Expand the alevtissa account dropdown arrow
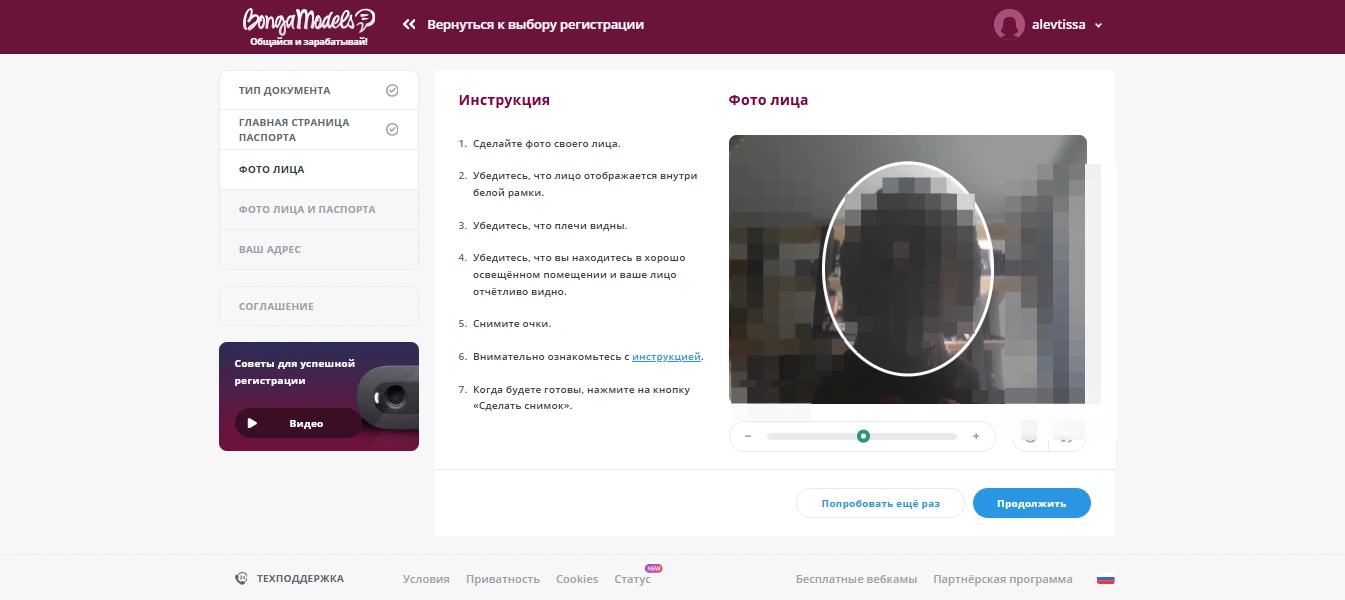The image size is (1345, 600). coord(1098,26)
